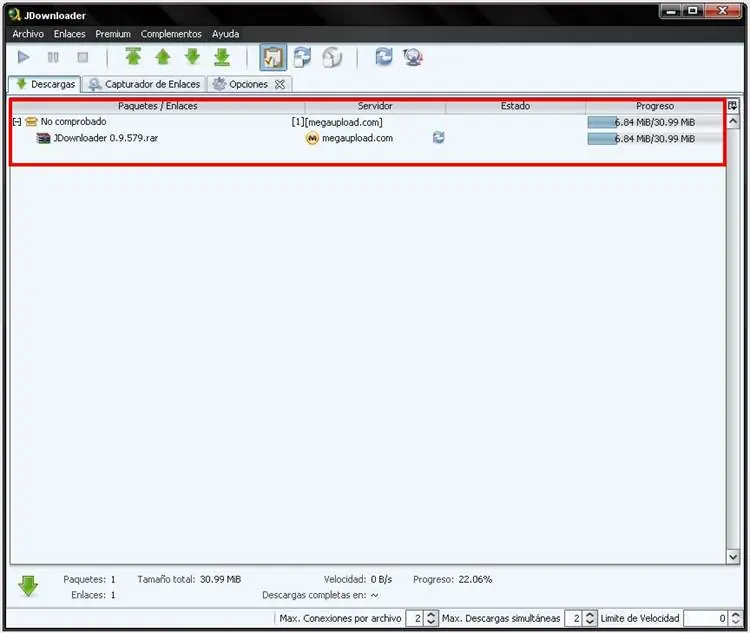Sort by Servidor column header

click(375, 106)
